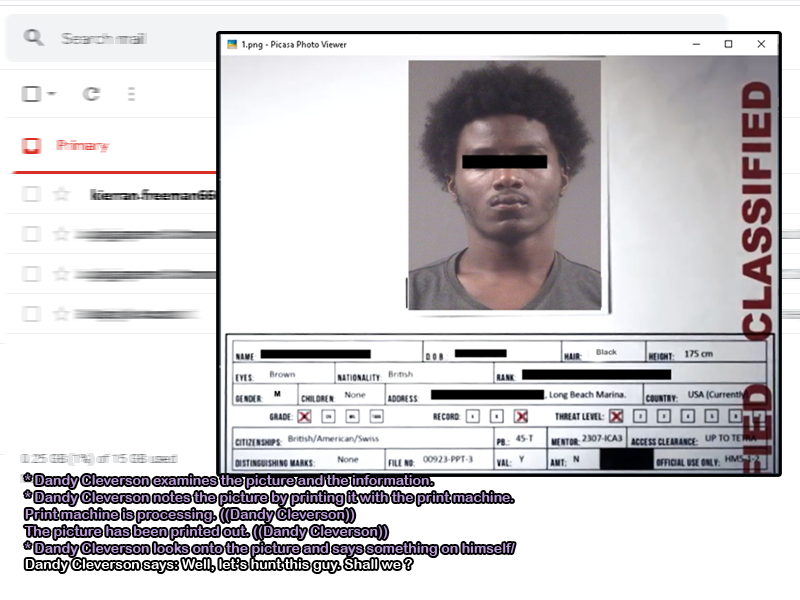Star the kieran.freeman email
This screenshot has width=800, height=600.
pyautogui.click(x=61, y=194)
